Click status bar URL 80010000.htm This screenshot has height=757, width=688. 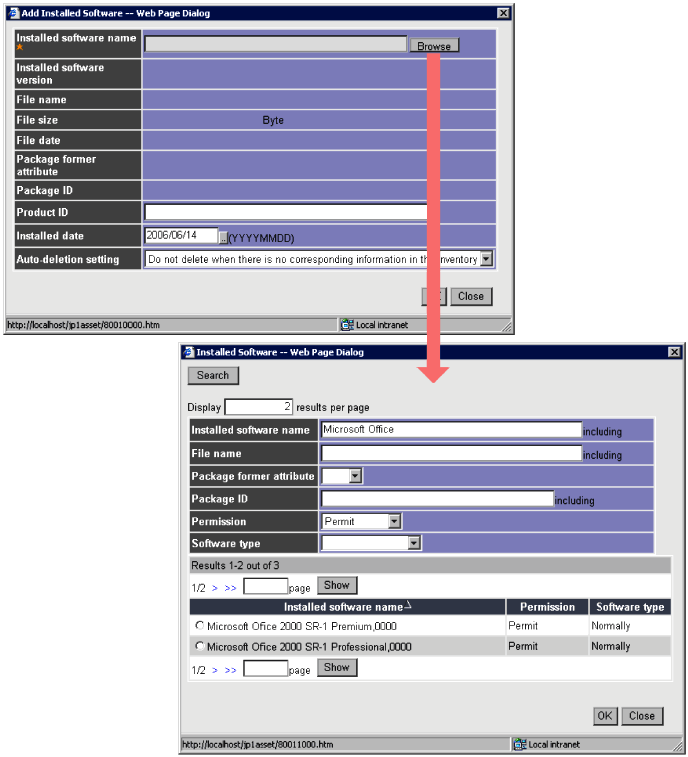(x=84, y=325)
